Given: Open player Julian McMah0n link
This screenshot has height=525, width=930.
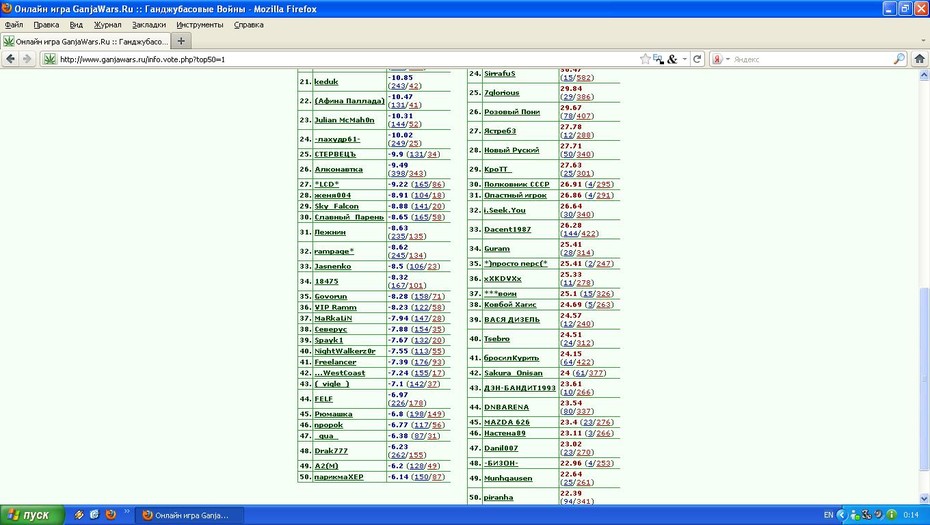Looking at the screenshot, I should point(344,120).
